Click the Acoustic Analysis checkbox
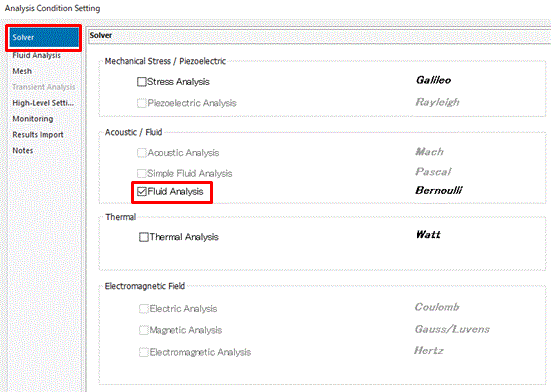The image size is (551, 392). (142, 153)
